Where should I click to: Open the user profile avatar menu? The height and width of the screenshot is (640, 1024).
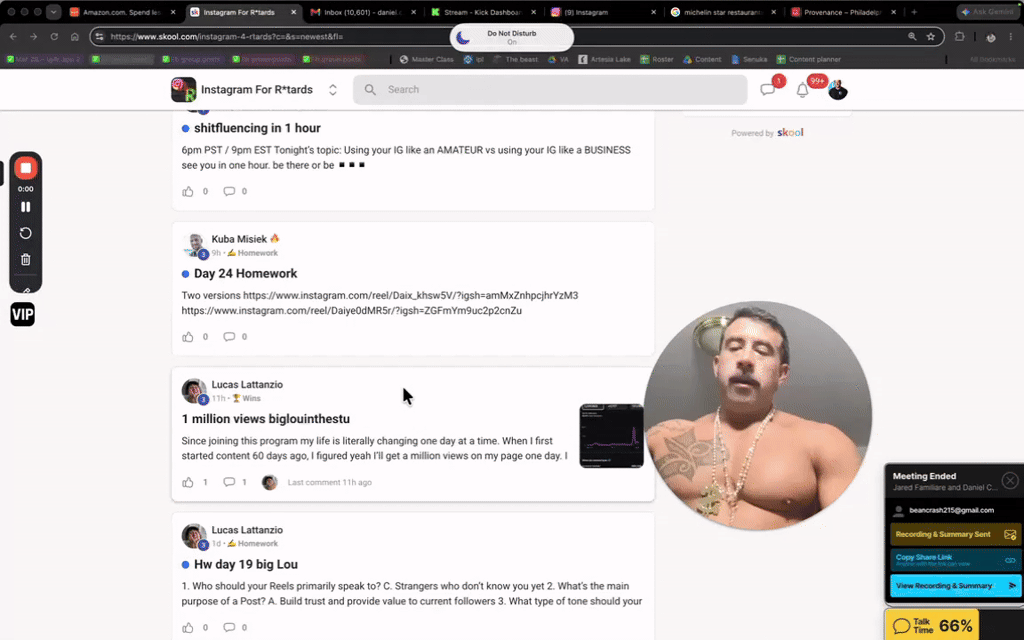click(x=837, y=90)
